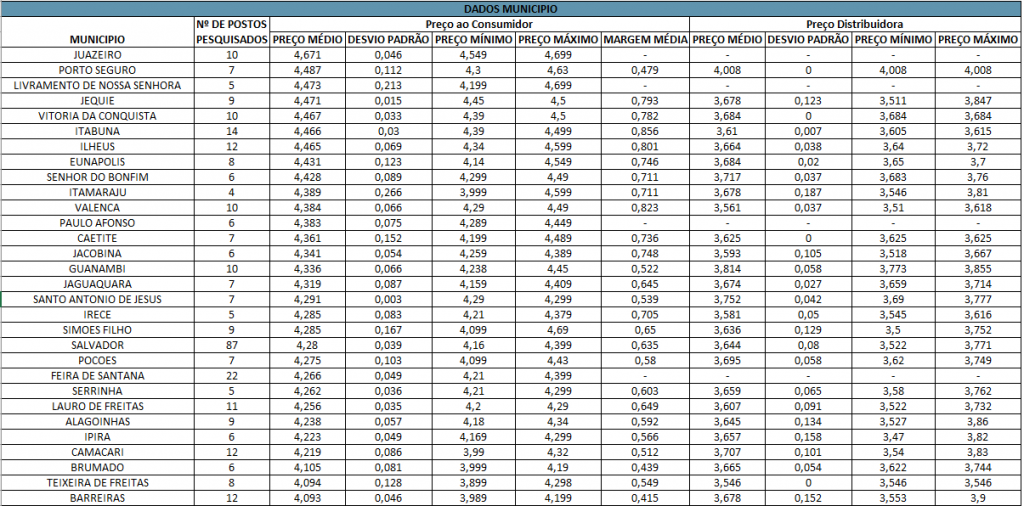The height and width of the screenshot is (506, 1024).
Task: Select the IRECE municipality cell
Action: 97,315
